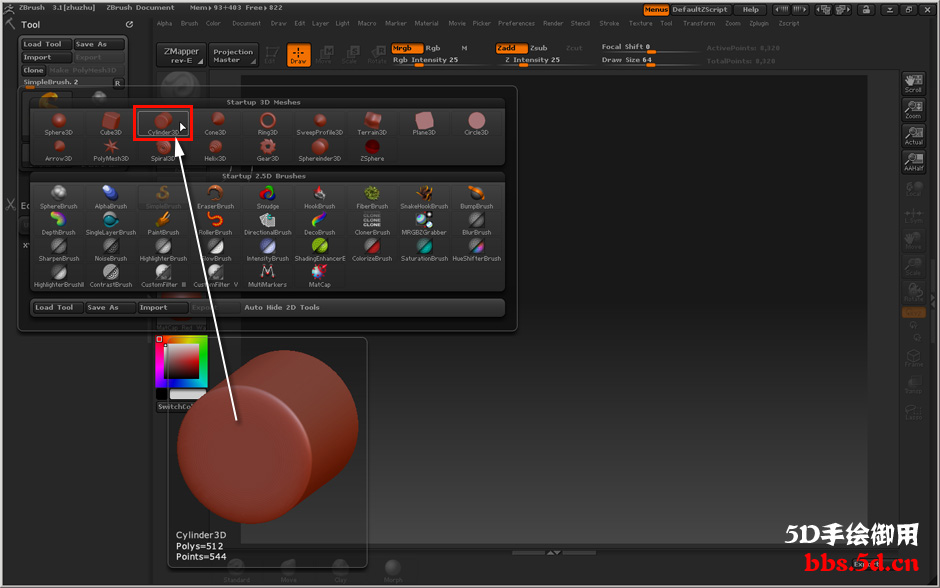Open the Preferences menu

(x=516, y=23)
